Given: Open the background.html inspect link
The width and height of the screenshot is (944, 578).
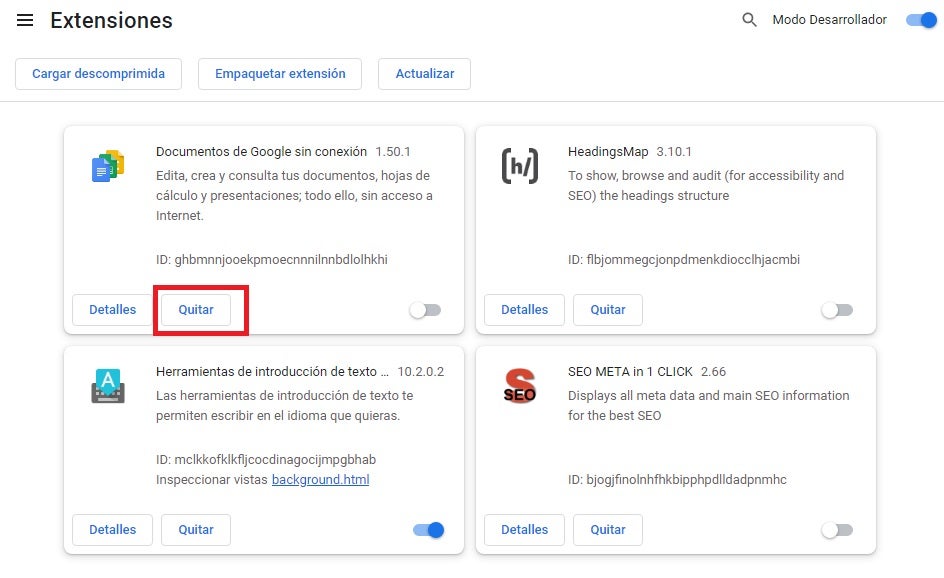Looking at the screenshot, I should (x=320, y=480).
